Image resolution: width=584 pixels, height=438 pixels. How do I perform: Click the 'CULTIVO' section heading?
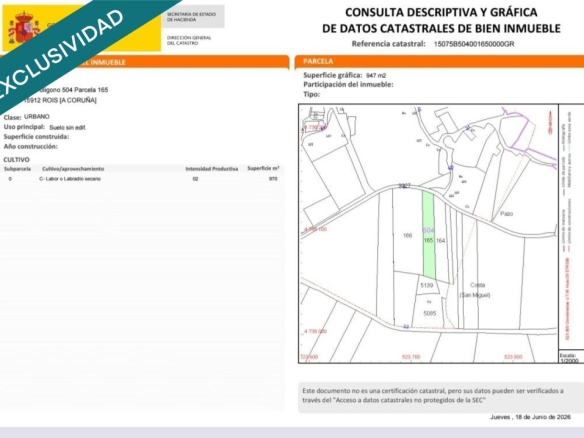click(16, 159)
